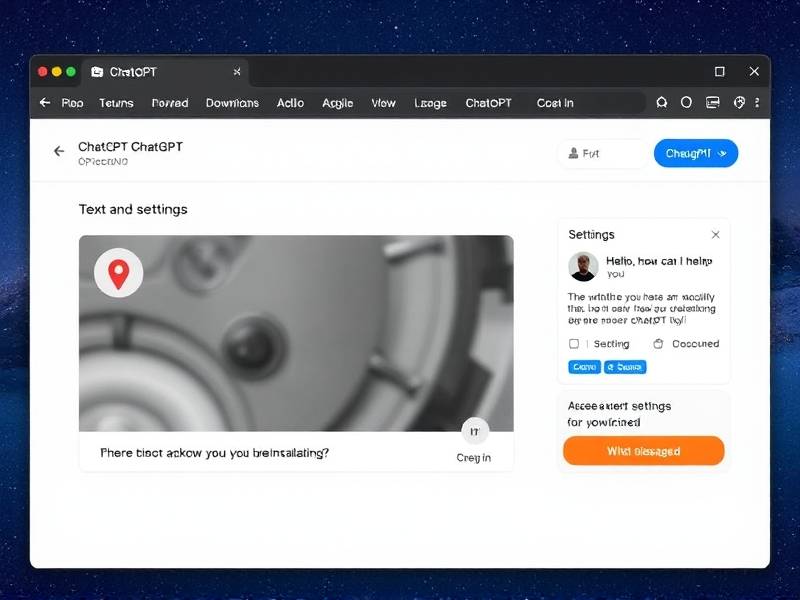Toggle the Occurred option in Settings panel
800x600 pixels.
pyautogui.click(x=658, y=344)
